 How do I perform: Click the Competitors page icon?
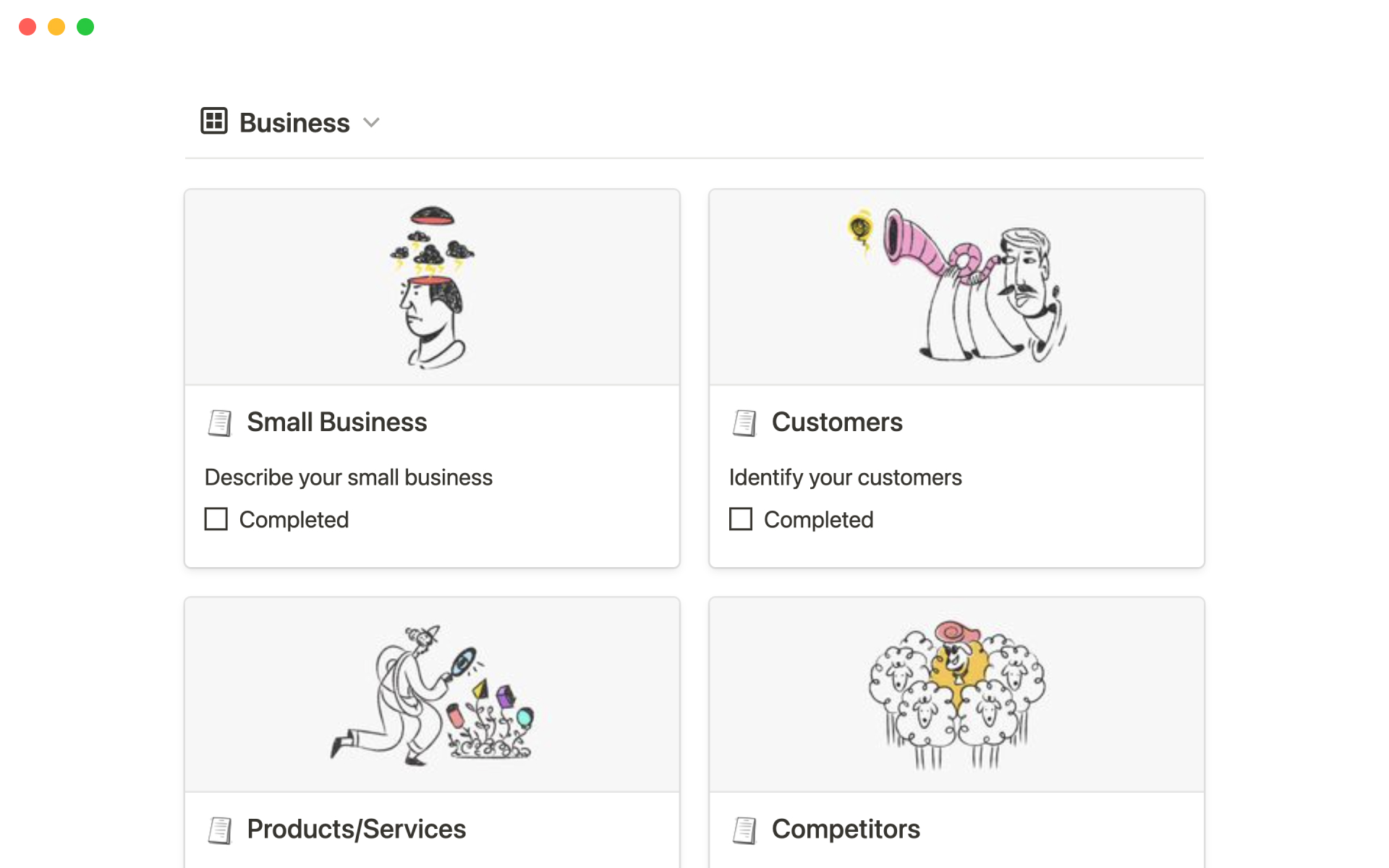click(744, 830)
